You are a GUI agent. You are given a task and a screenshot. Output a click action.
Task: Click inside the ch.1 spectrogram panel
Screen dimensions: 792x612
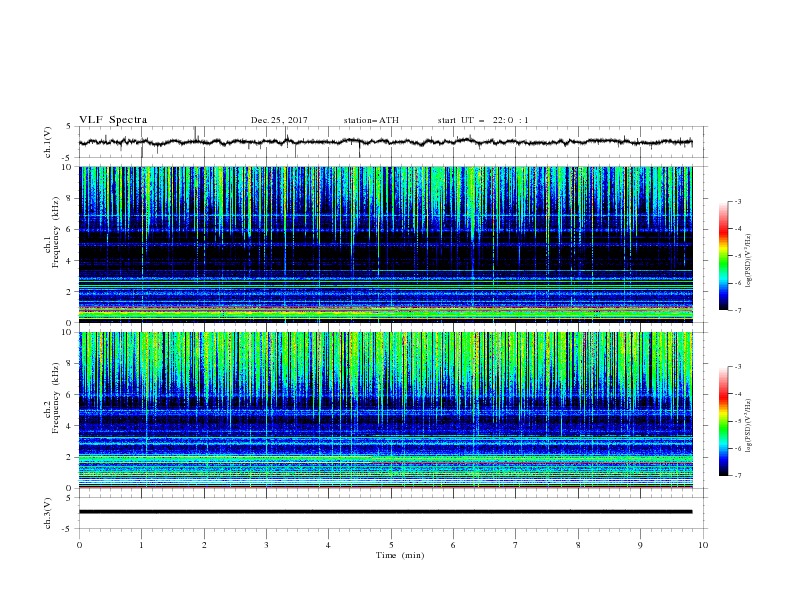coord(386,244)
